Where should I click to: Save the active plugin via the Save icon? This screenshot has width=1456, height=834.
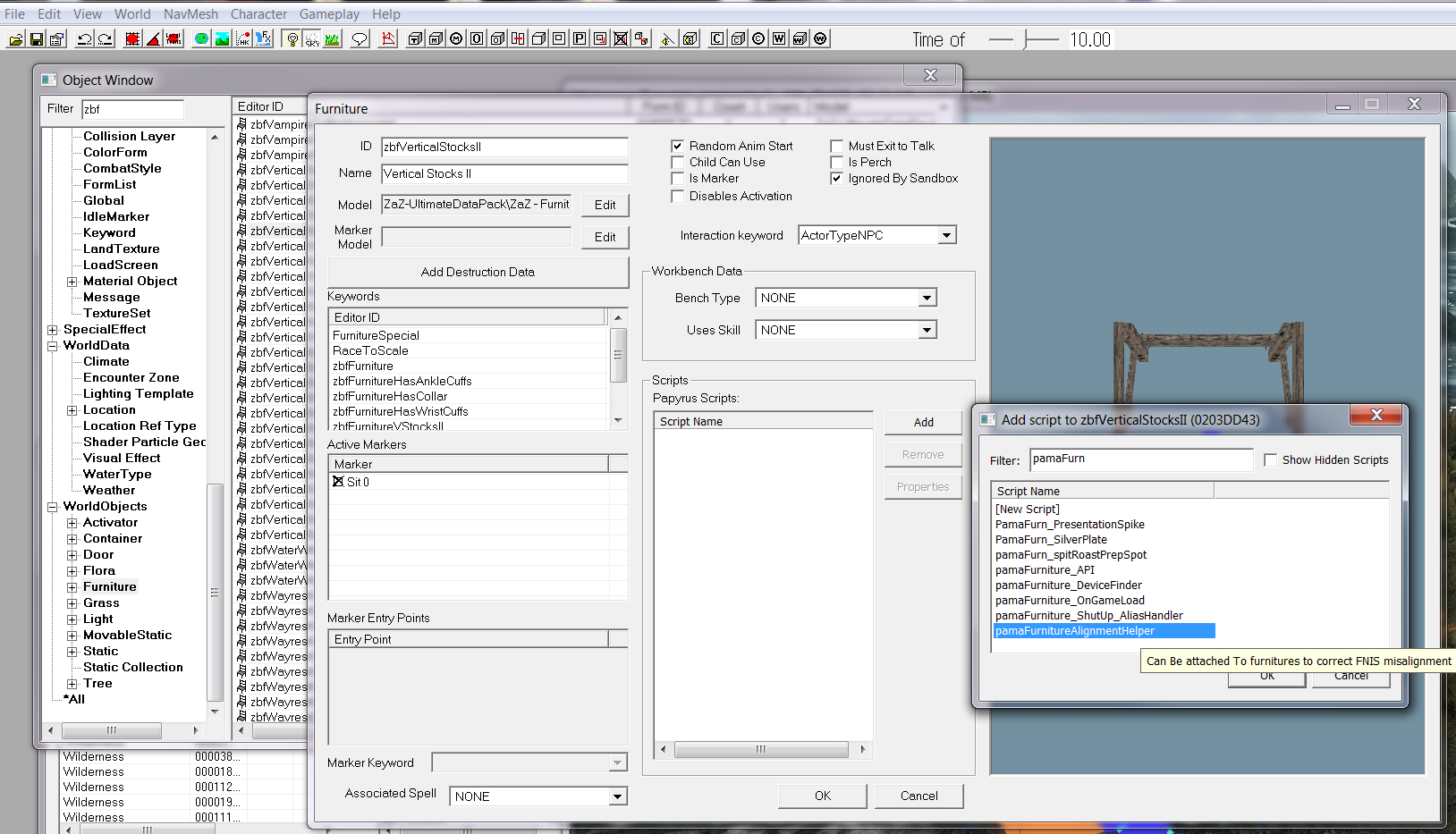point(38,38)
